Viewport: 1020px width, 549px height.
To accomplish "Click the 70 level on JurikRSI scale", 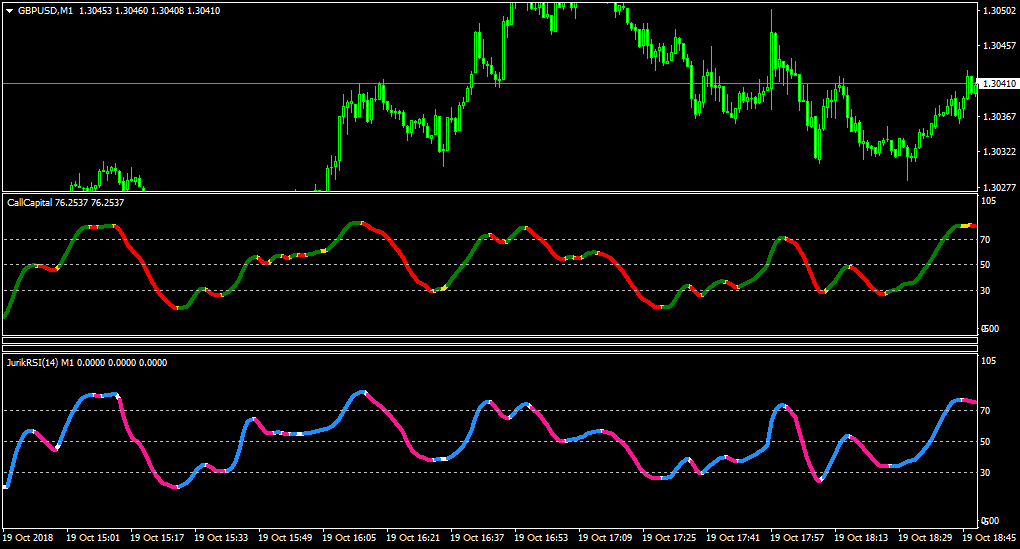I will (986, 410).
